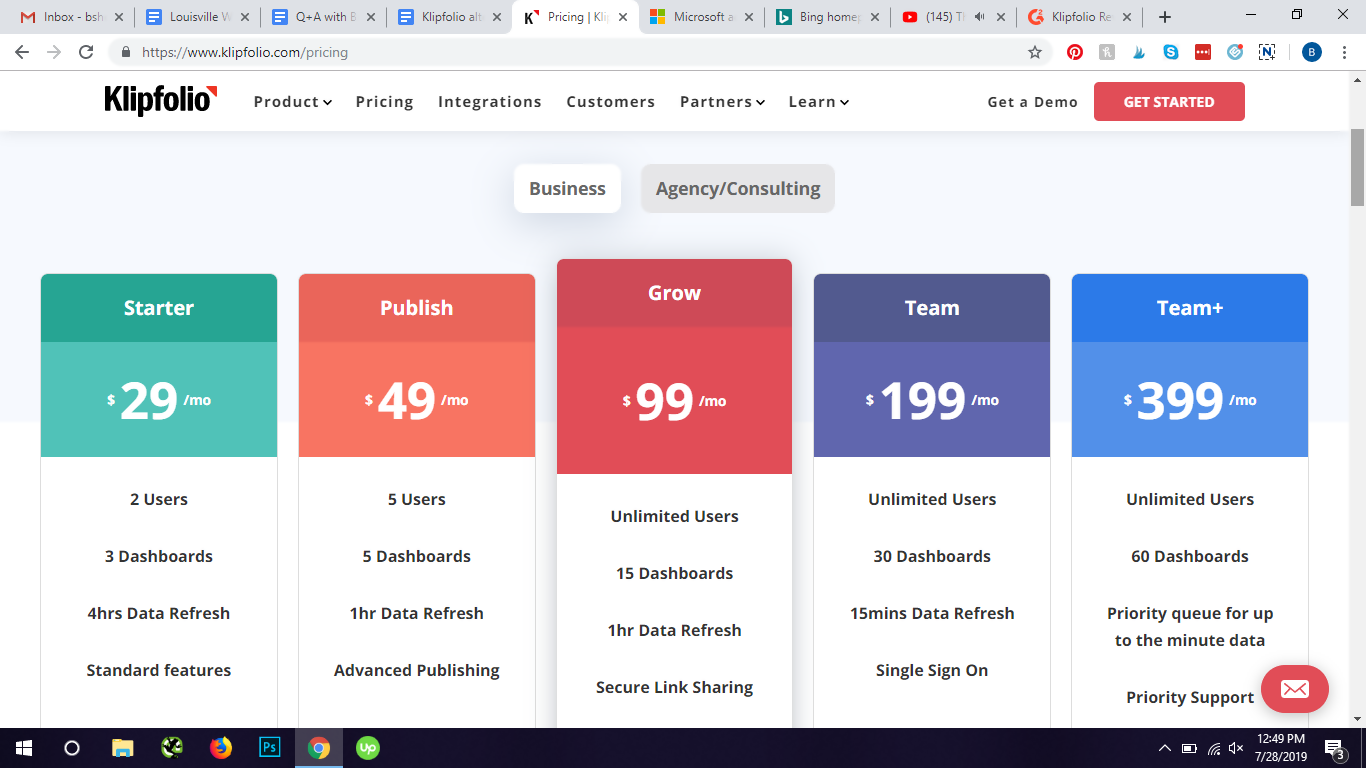1366x768 pixels.
Task: Go back to the previous page
Action: click(22, 52)
